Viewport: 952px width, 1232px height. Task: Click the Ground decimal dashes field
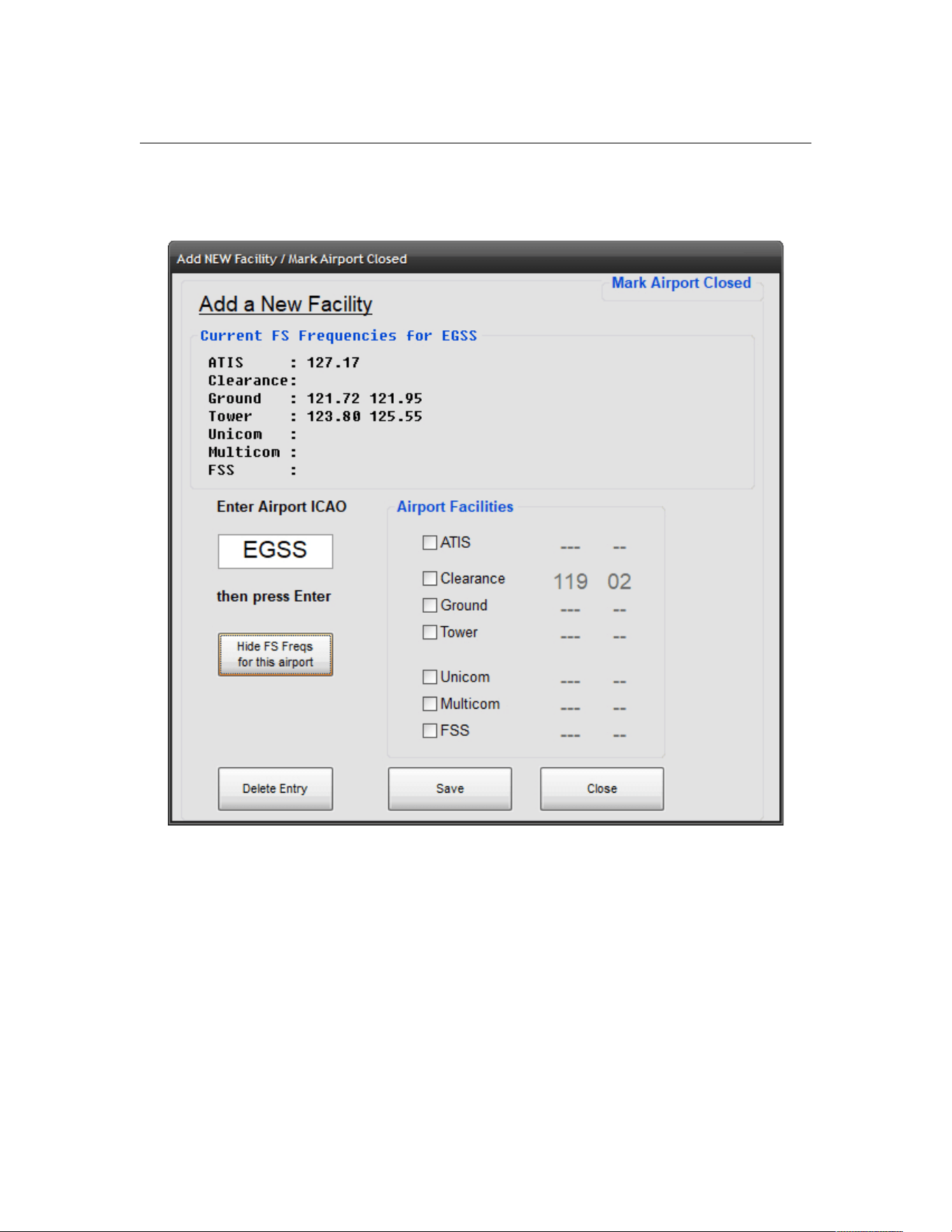620,611
